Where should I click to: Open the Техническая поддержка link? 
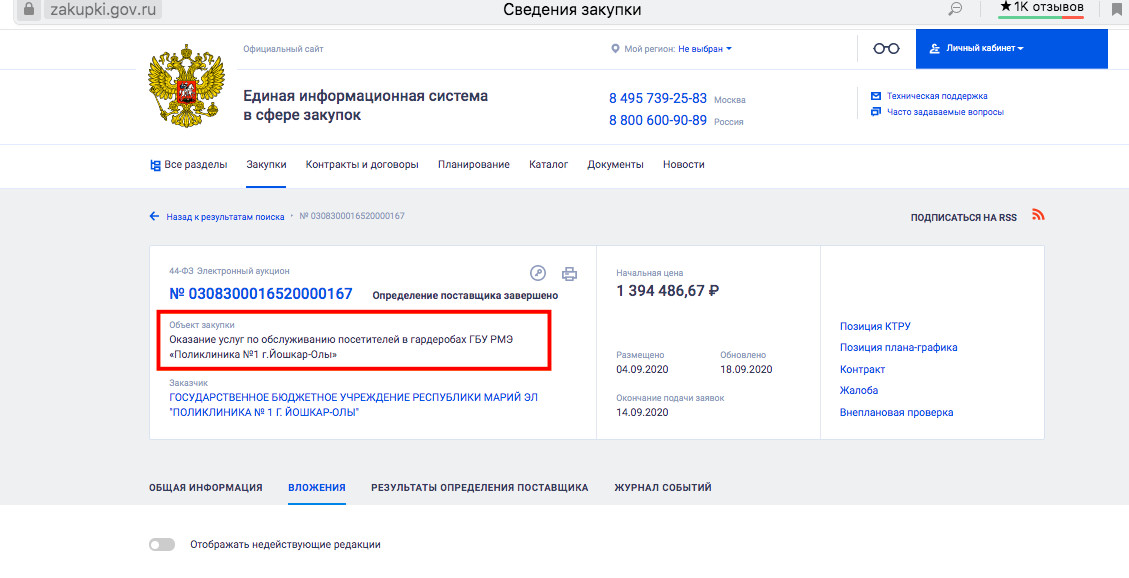937,96
